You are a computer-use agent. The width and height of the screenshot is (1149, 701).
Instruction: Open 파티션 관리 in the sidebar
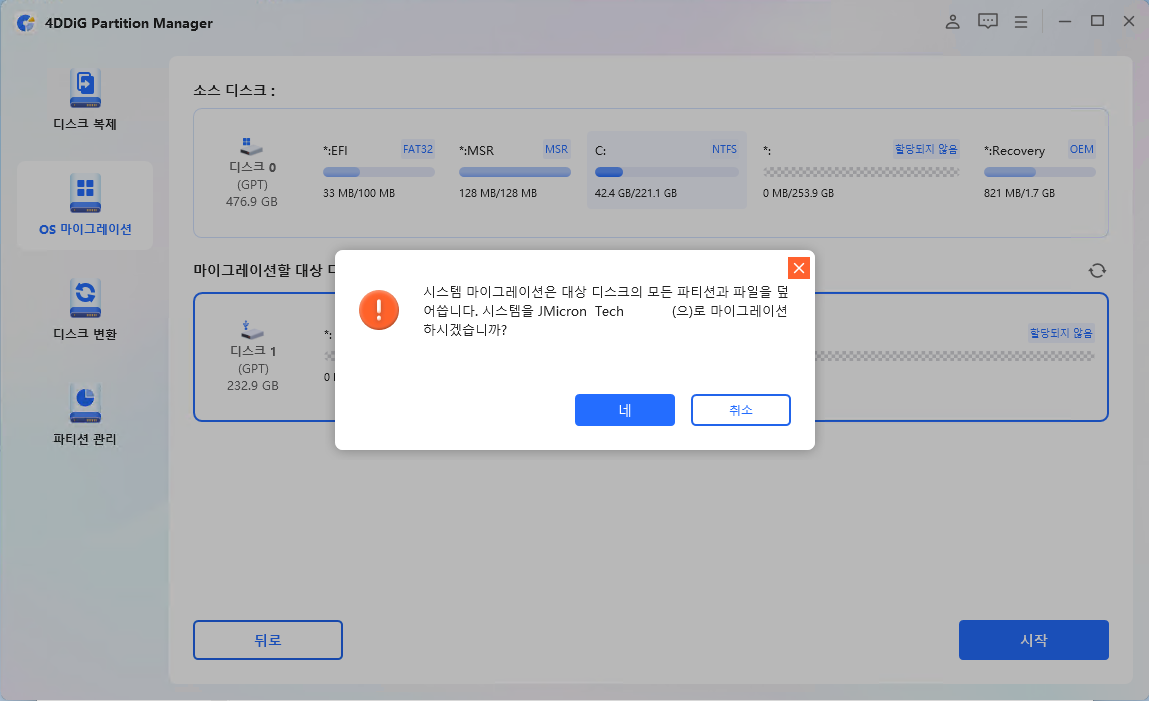85,415
